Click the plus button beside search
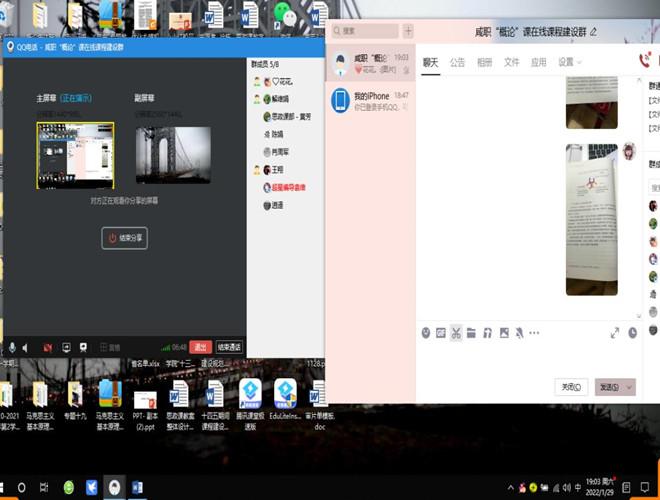 [x=407, y=31]
